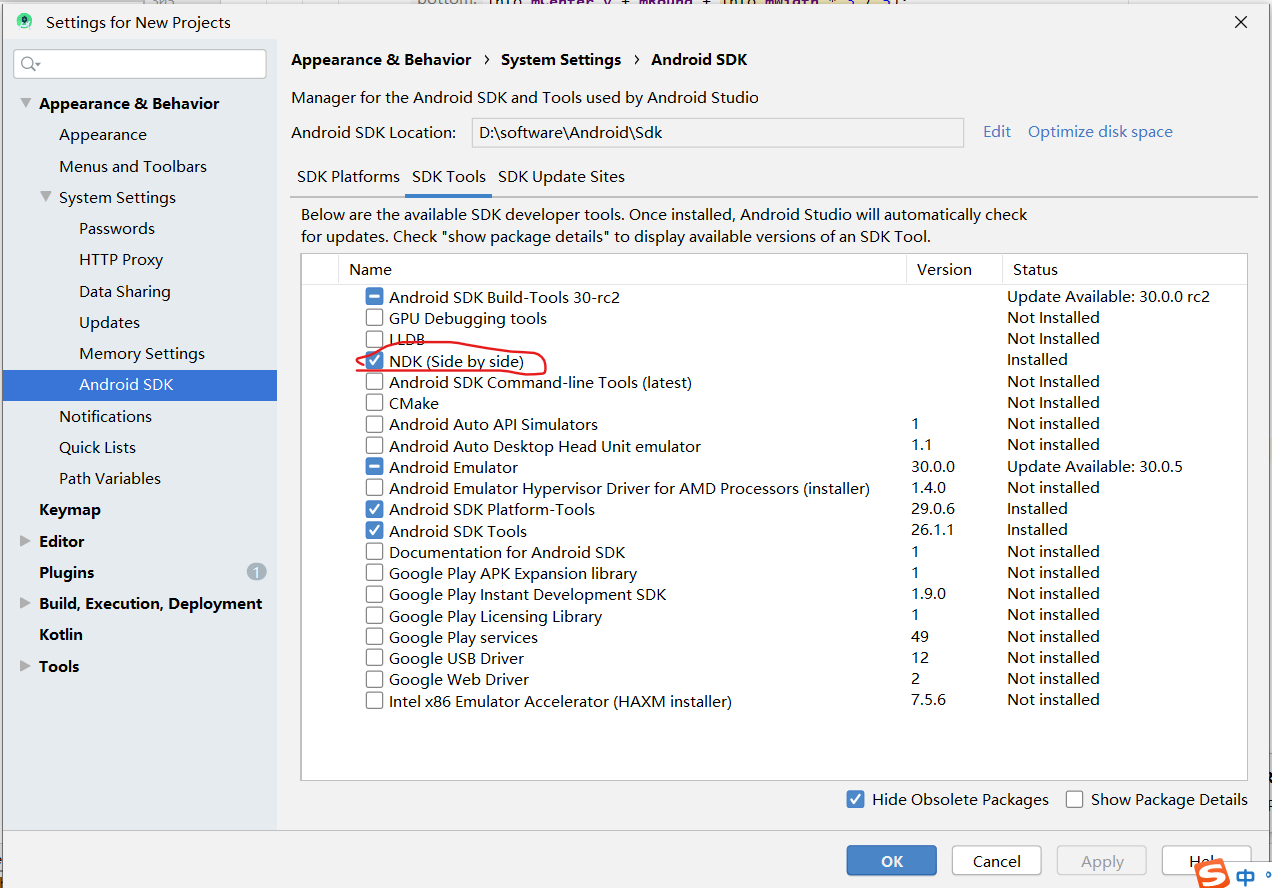Collapse the Appearance & Behavior tree arrow
The width and height of the screenshot is (1272, 888).
25,103
